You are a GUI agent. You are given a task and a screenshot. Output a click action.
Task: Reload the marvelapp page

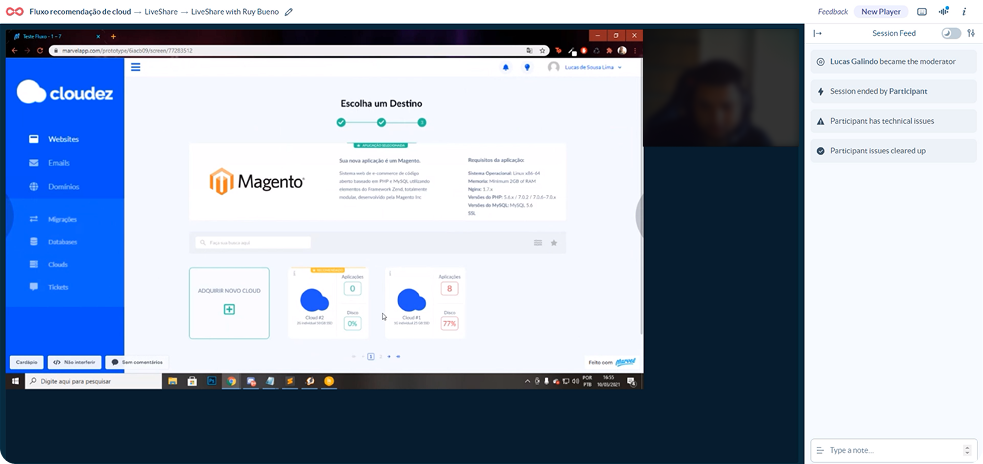[40, 50]
